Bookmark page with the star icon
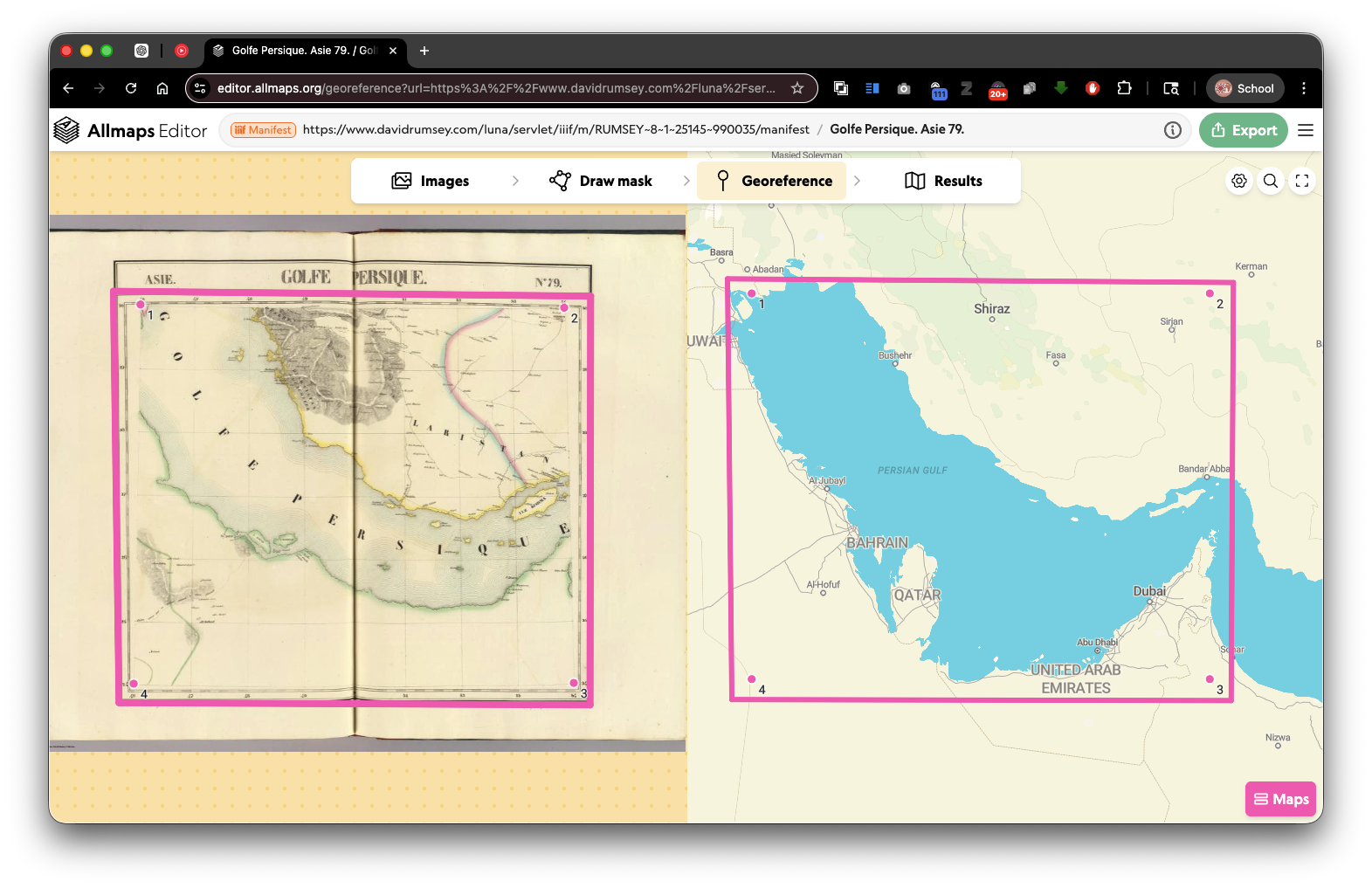 pyautogui.click(x=797, y=88)
